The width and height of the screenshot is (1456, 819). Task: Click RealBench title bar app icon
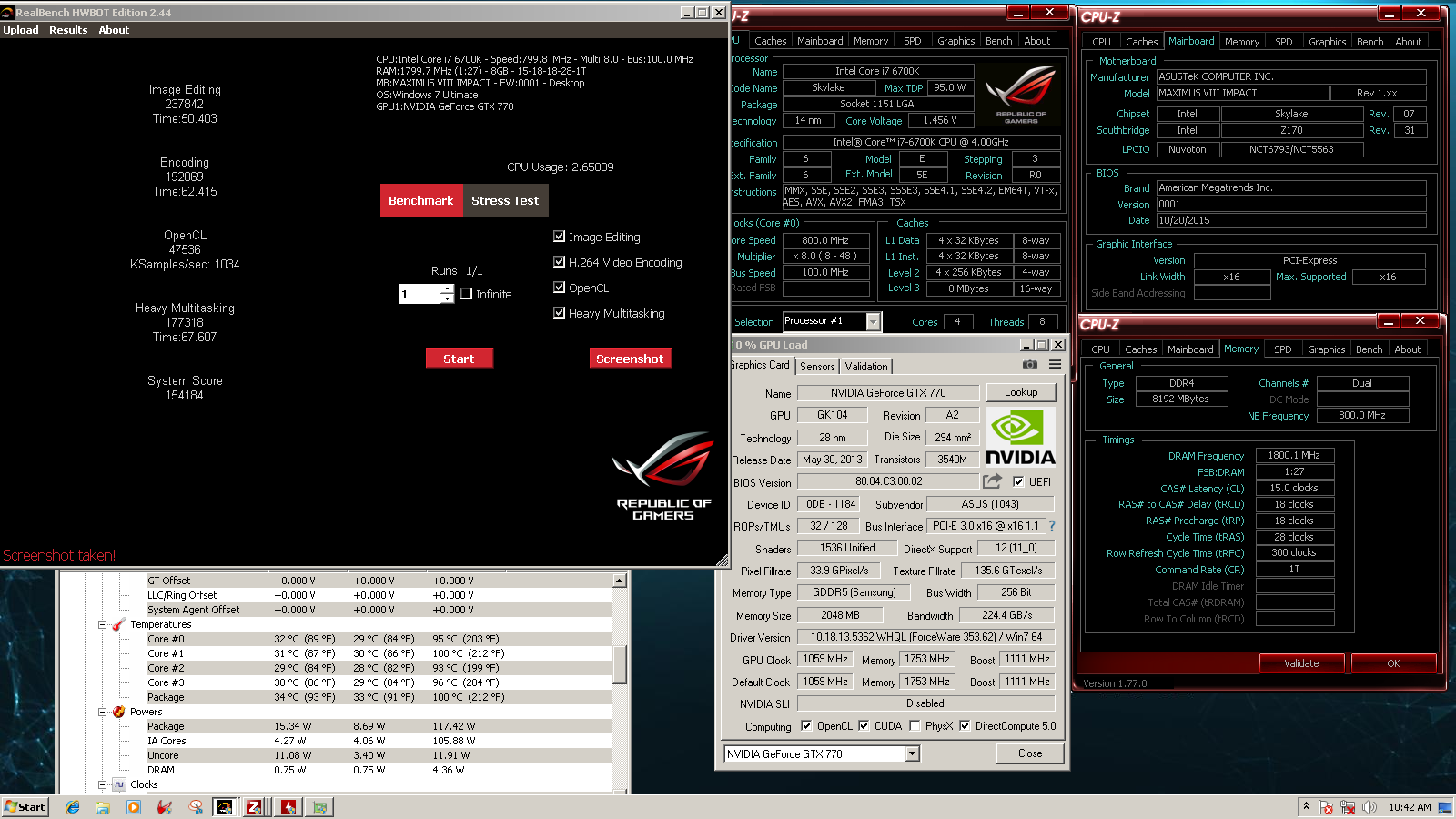point(7,13)
